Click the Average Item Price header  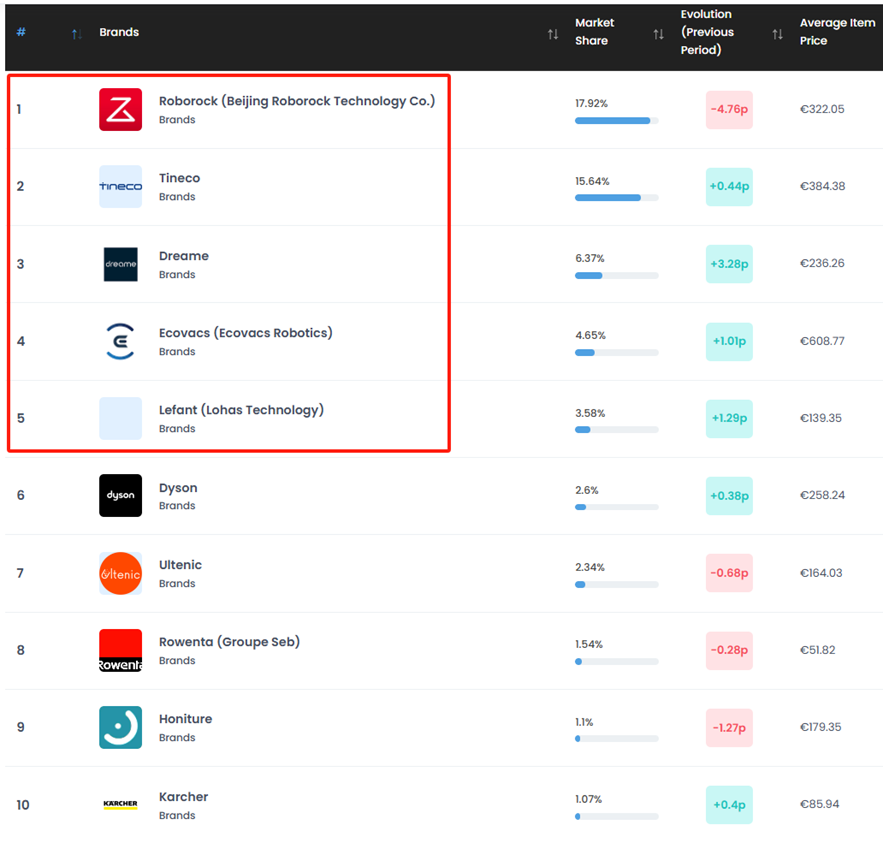pyautogui.click(x=836, y=32)
